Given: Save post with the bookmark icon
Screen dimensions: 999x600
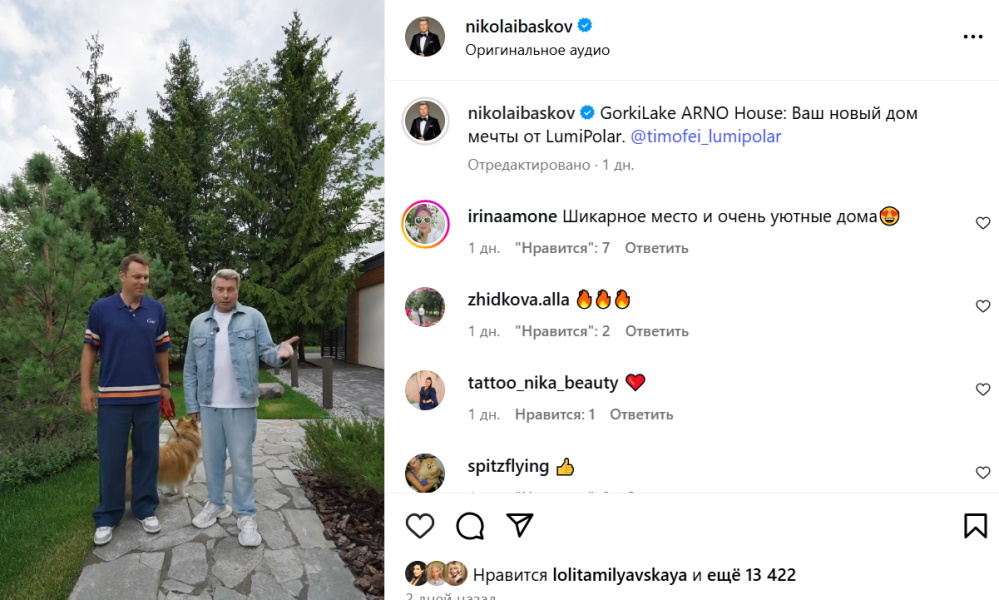Looking at the screenshot, I should pos(975,525).
